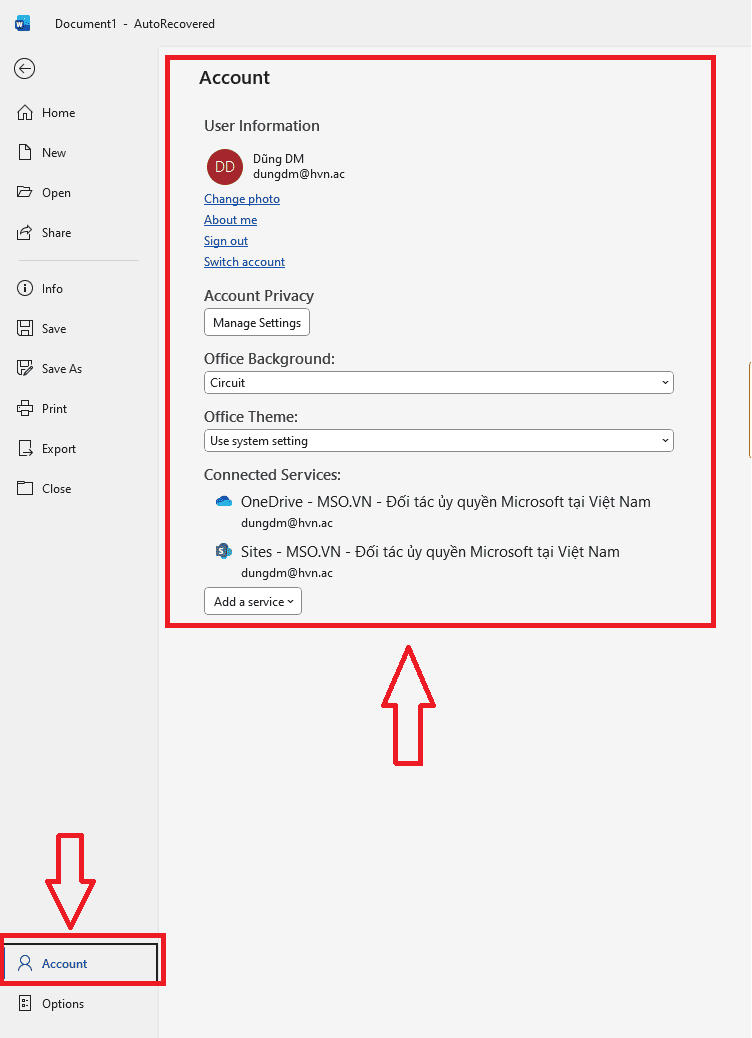752x1038 pixels.
Task: Click the Share icon in sidebar
Action: (26, 233)
